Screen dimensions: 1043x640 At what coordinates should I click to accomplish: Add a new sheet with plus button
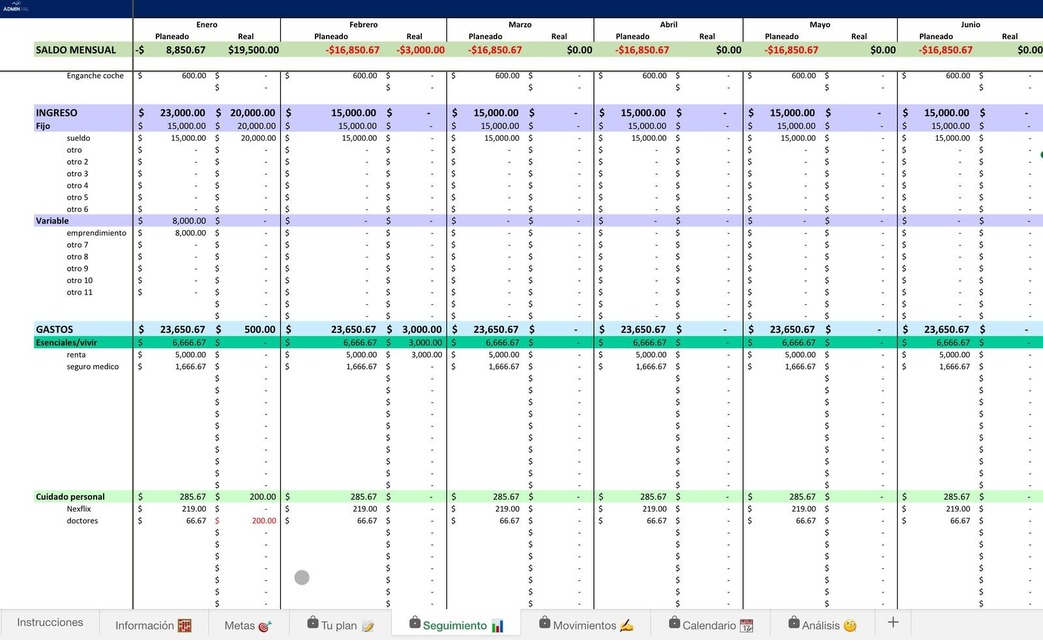893,623
